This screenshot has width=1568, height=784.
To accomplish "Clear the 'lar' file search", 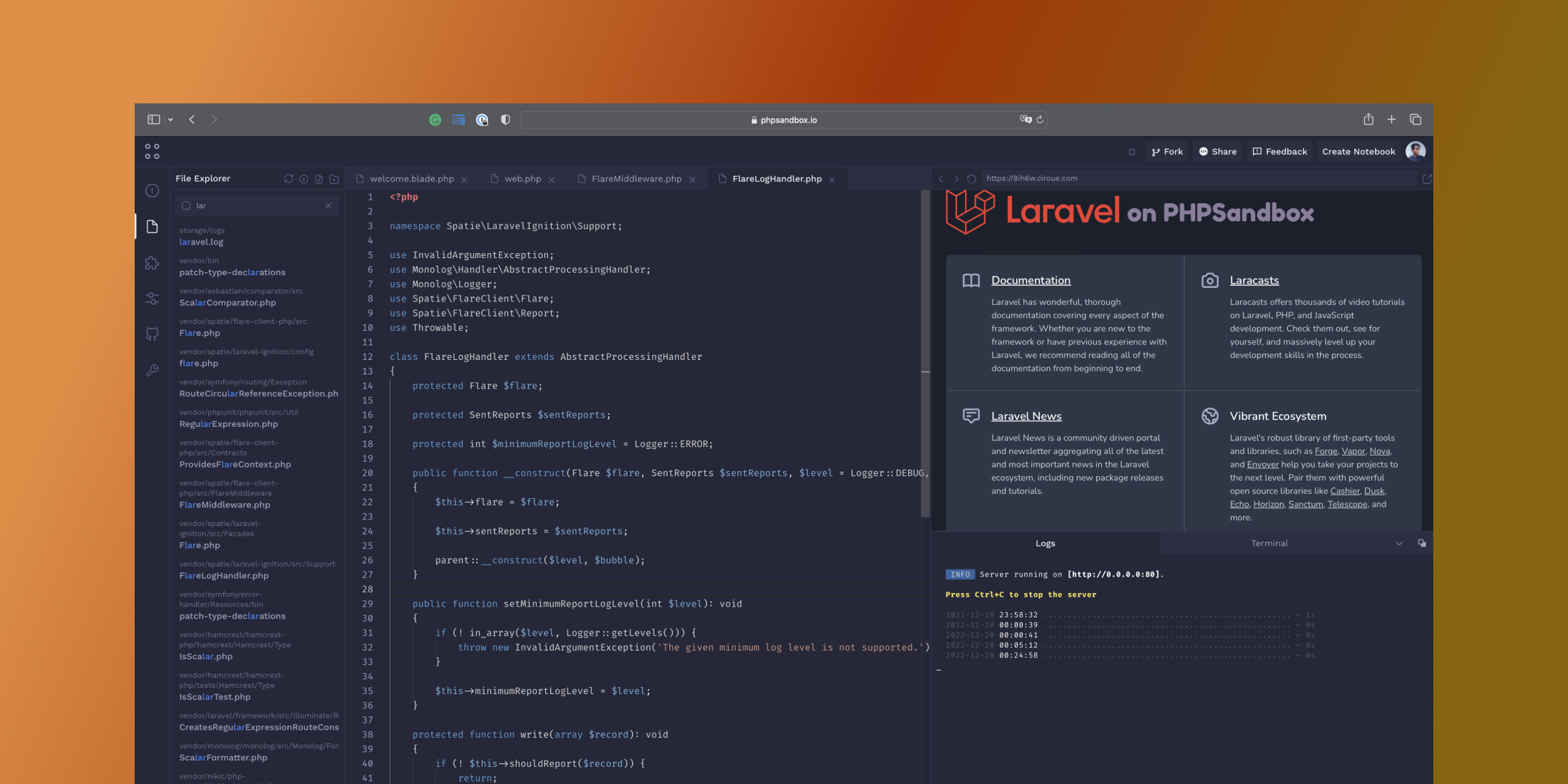I will click(x=329, y=206).
